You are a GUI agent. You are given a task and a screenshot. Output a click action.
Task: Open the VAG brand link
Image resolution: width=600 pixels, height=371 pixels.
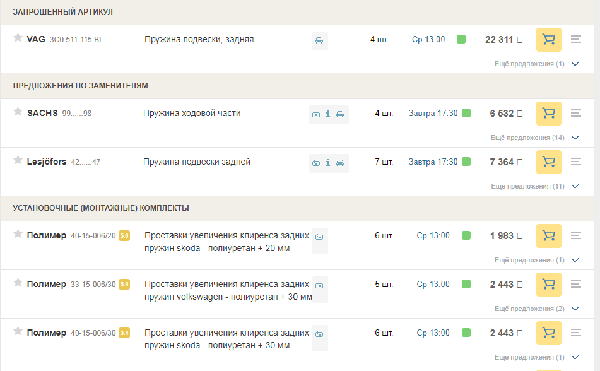coord(36,39)
